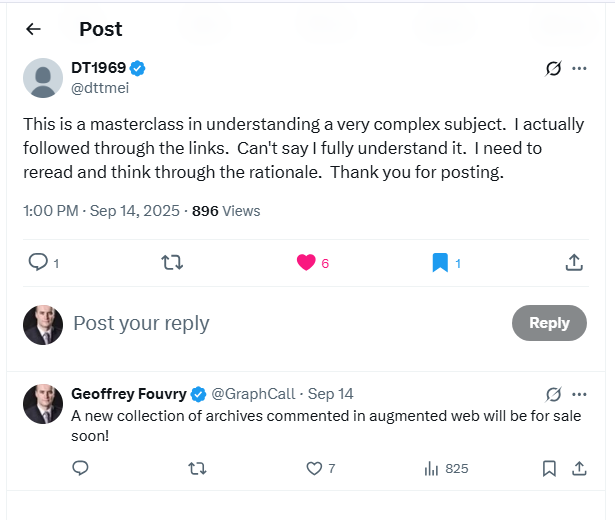This screenshot has height=520, width=615.
Task: Click the back arrow next to Post
Action: [x=33, y=29]
